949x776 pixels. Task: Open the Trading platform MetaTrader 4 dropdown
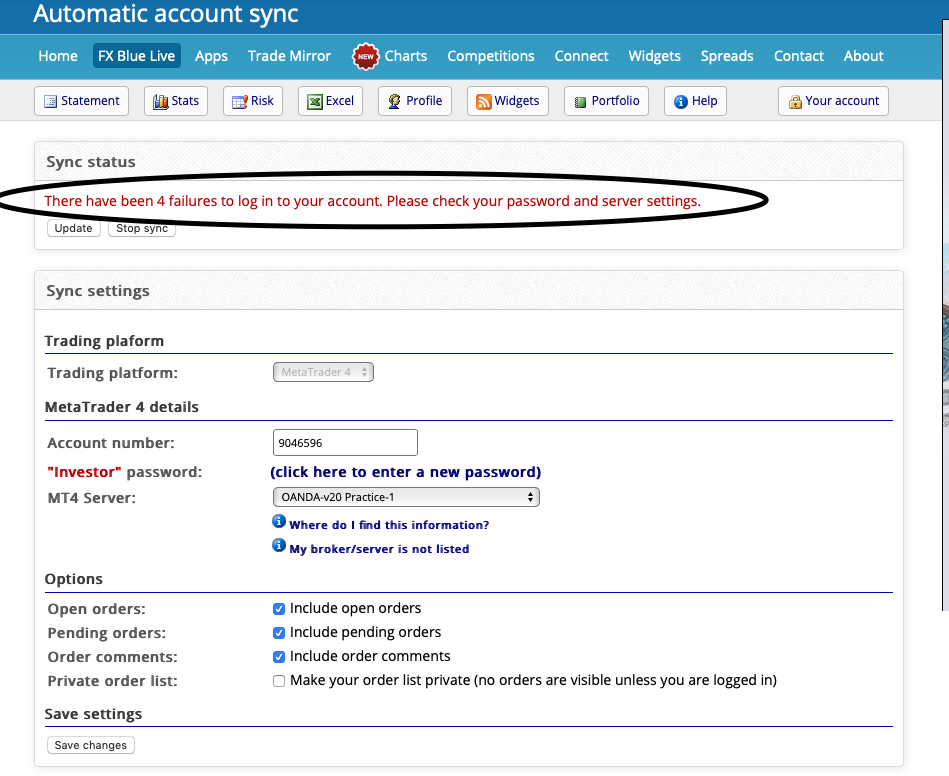tap(323, 372)
